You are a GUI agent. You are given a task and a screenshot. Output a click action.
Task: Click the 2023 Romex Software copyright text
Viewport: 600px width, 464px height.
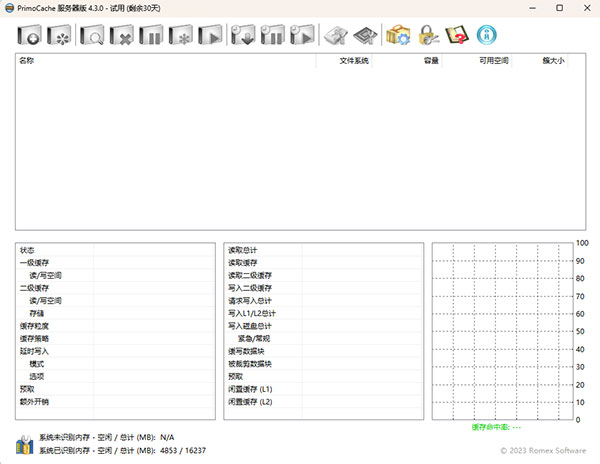point(543,451)
